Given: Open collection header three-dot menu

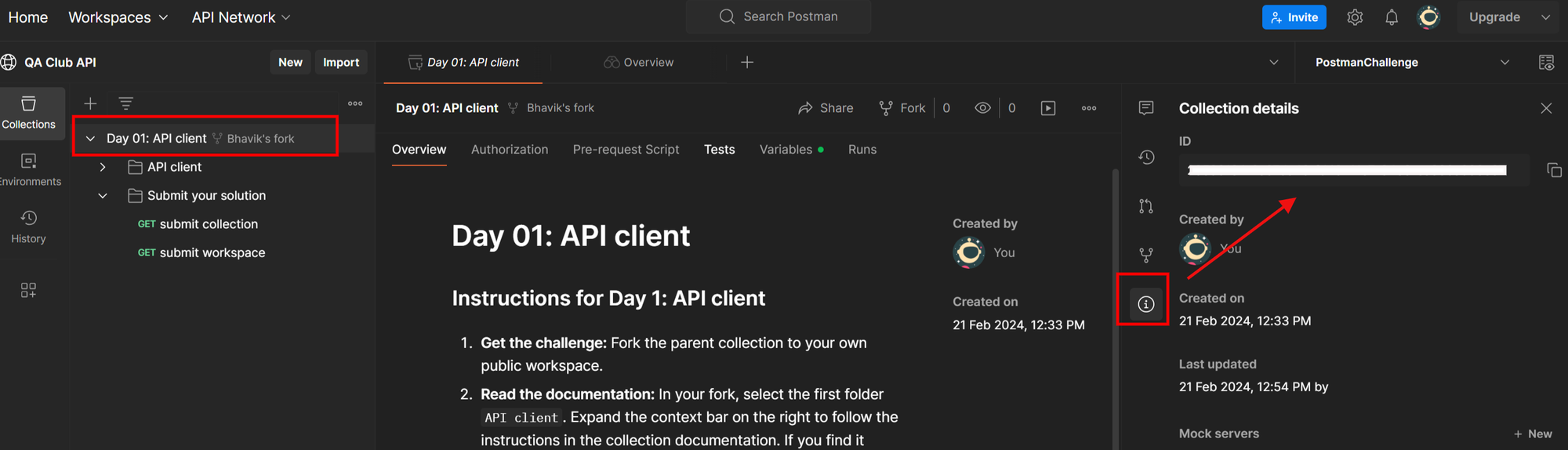Looking at the screenshot, I should point(1089,108).
